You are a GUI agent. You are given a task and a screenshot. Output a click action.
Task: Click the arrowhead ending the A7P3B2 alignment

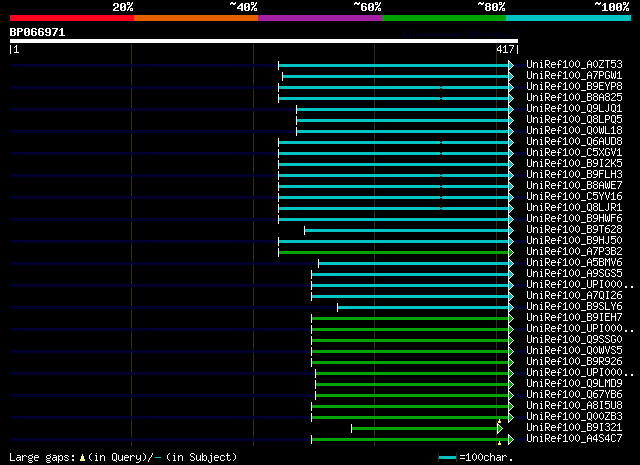(511, 253)
